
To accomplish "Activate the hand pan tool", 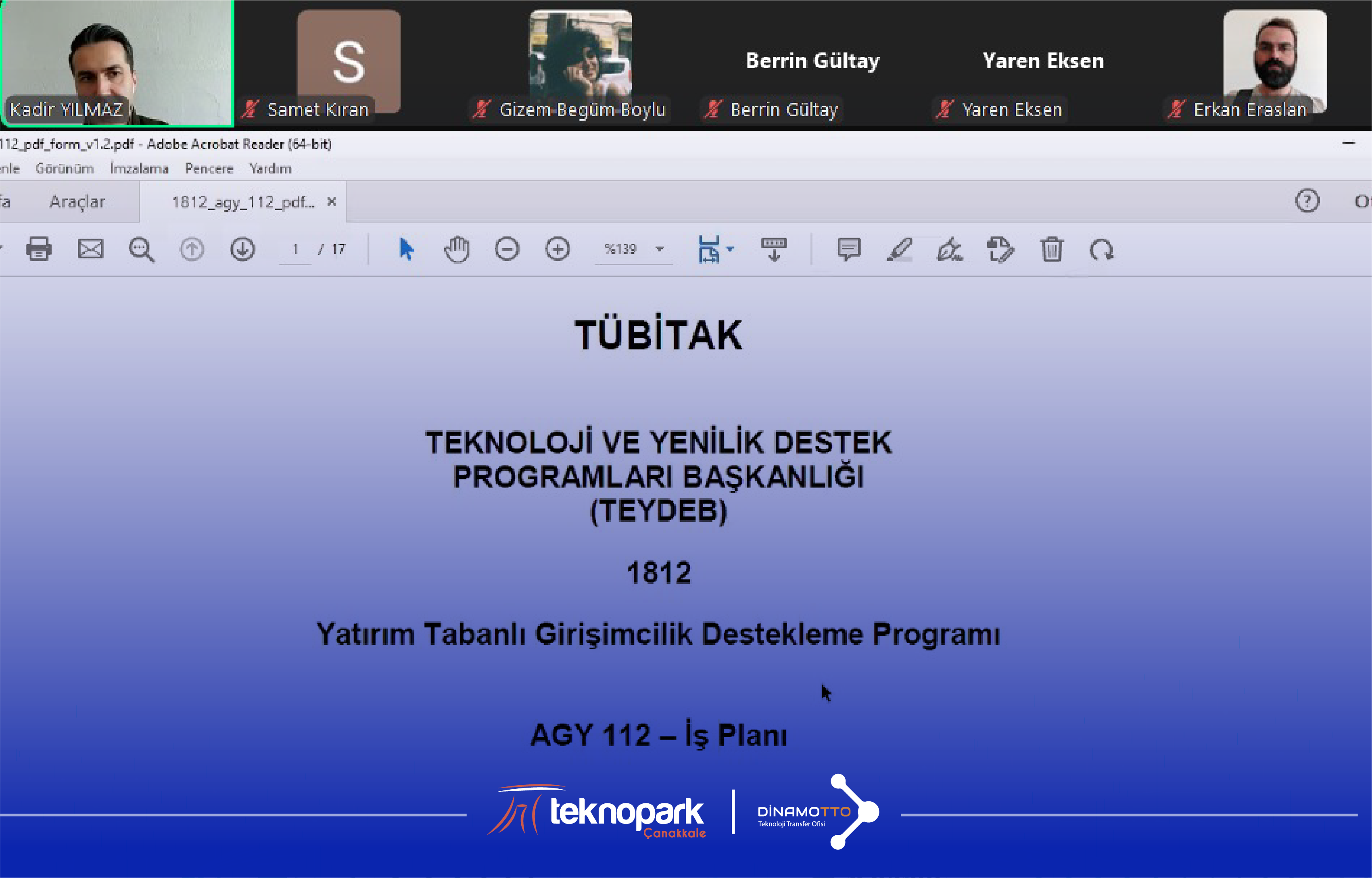I will coord(457,249).
